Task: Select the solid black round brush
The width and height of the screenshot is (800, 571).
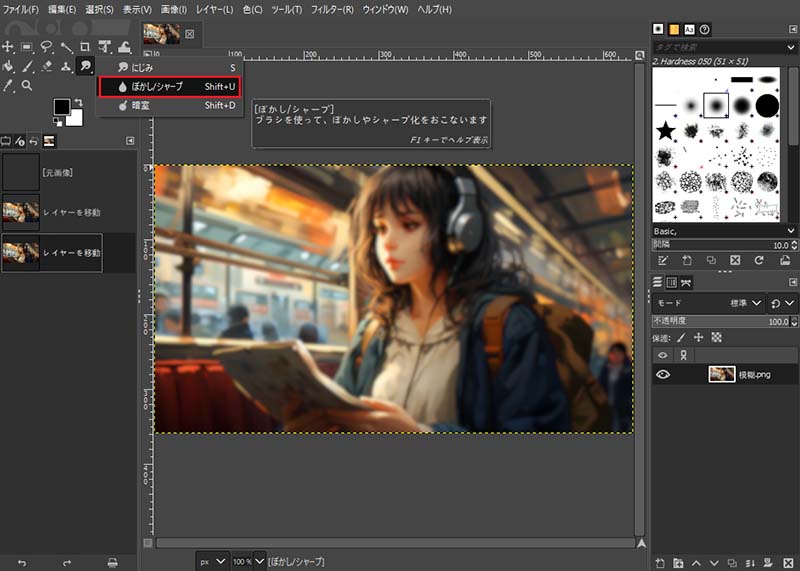Action: click(x=767, y=106)
